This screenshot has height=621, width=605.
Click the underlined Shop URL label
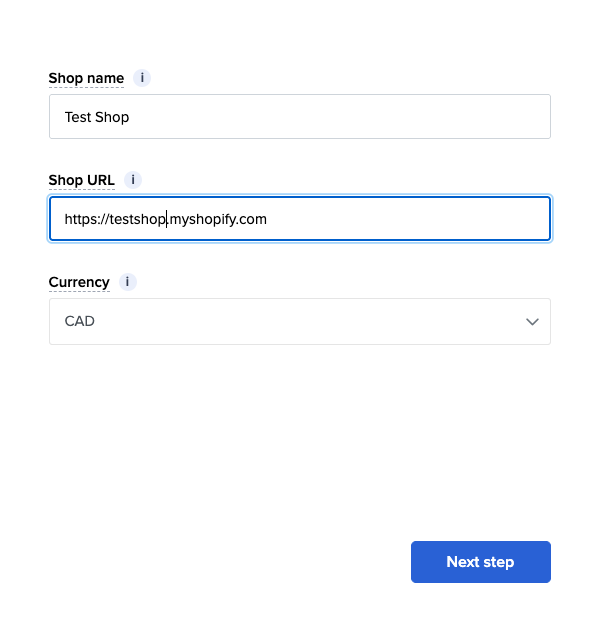82,181
